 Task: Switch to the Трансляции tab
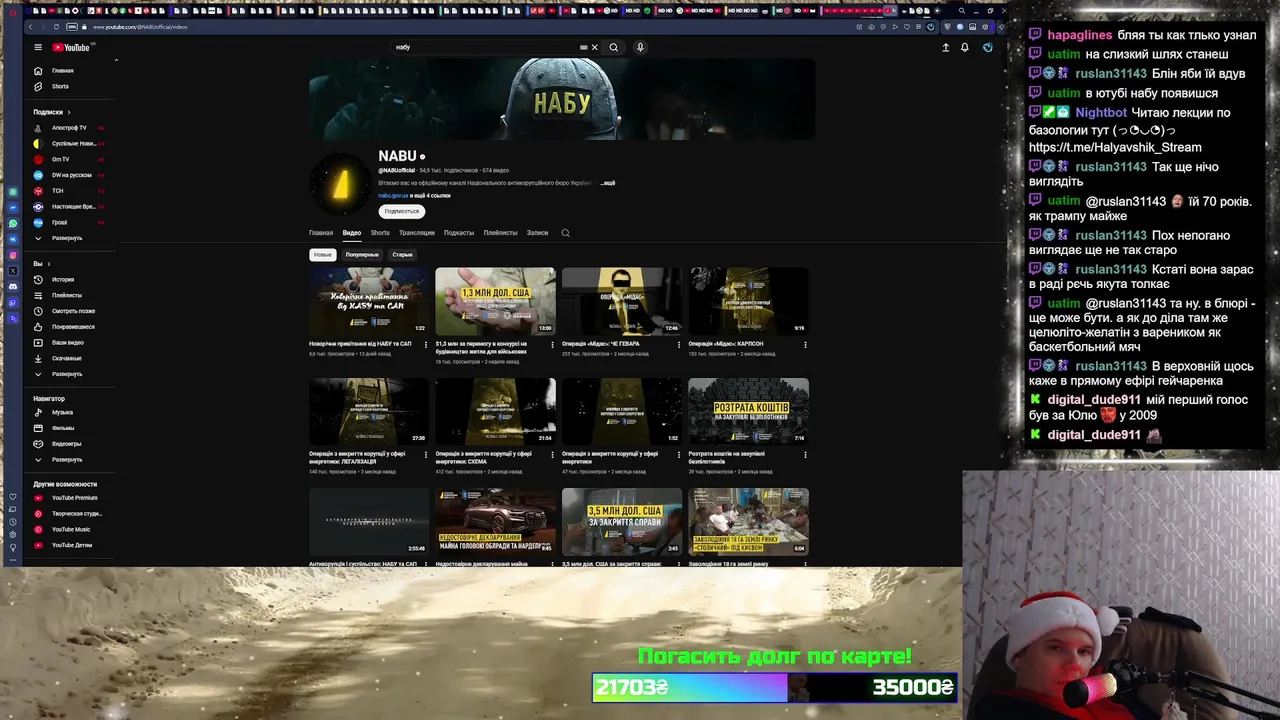(417, 233)
